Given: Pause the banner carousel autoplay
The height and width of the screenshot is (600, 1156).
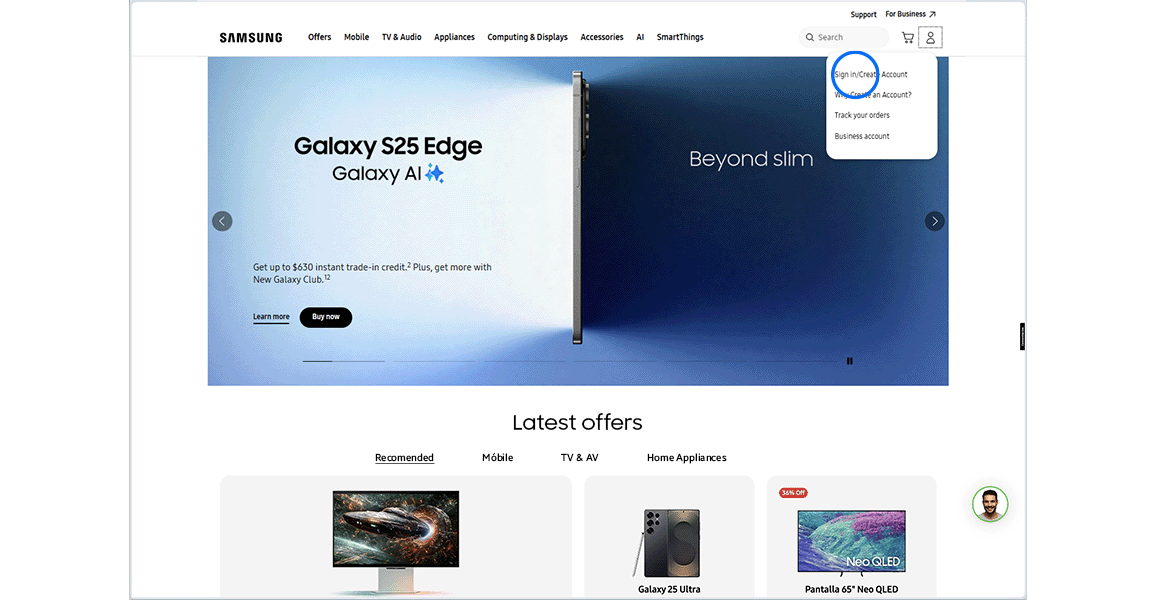Looking at the screenshot, I should tap(849, 360).
